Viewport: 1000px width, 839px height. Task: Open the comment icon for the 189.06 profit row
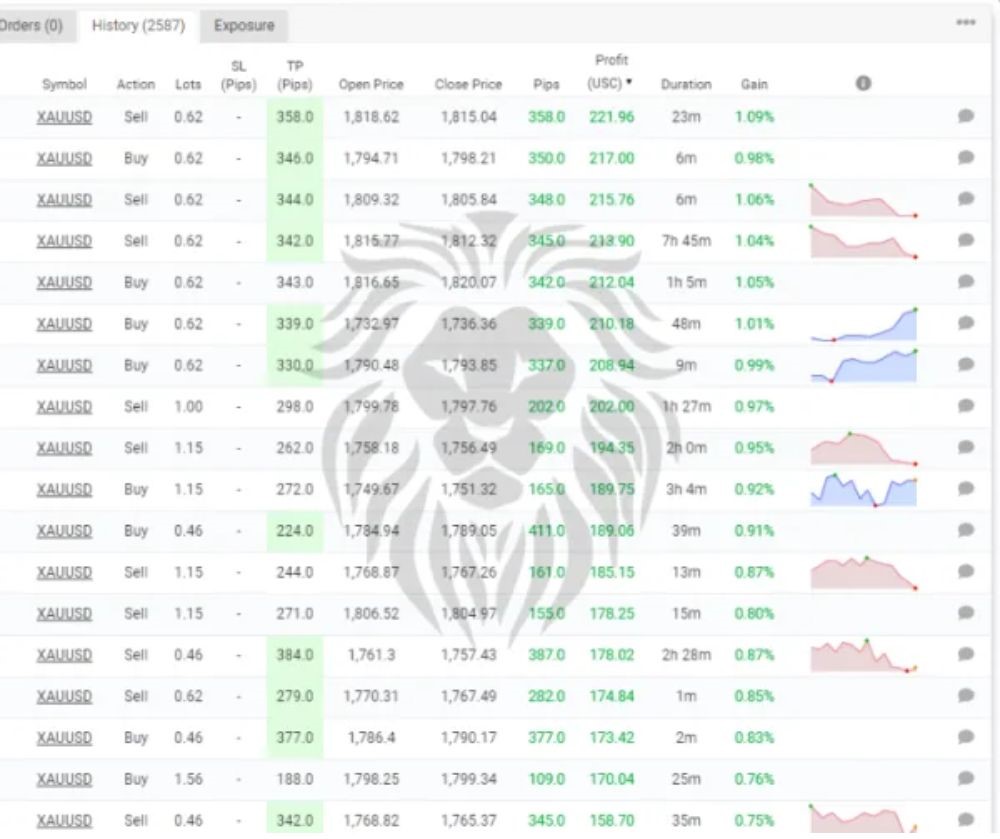[x=966, y=530]
